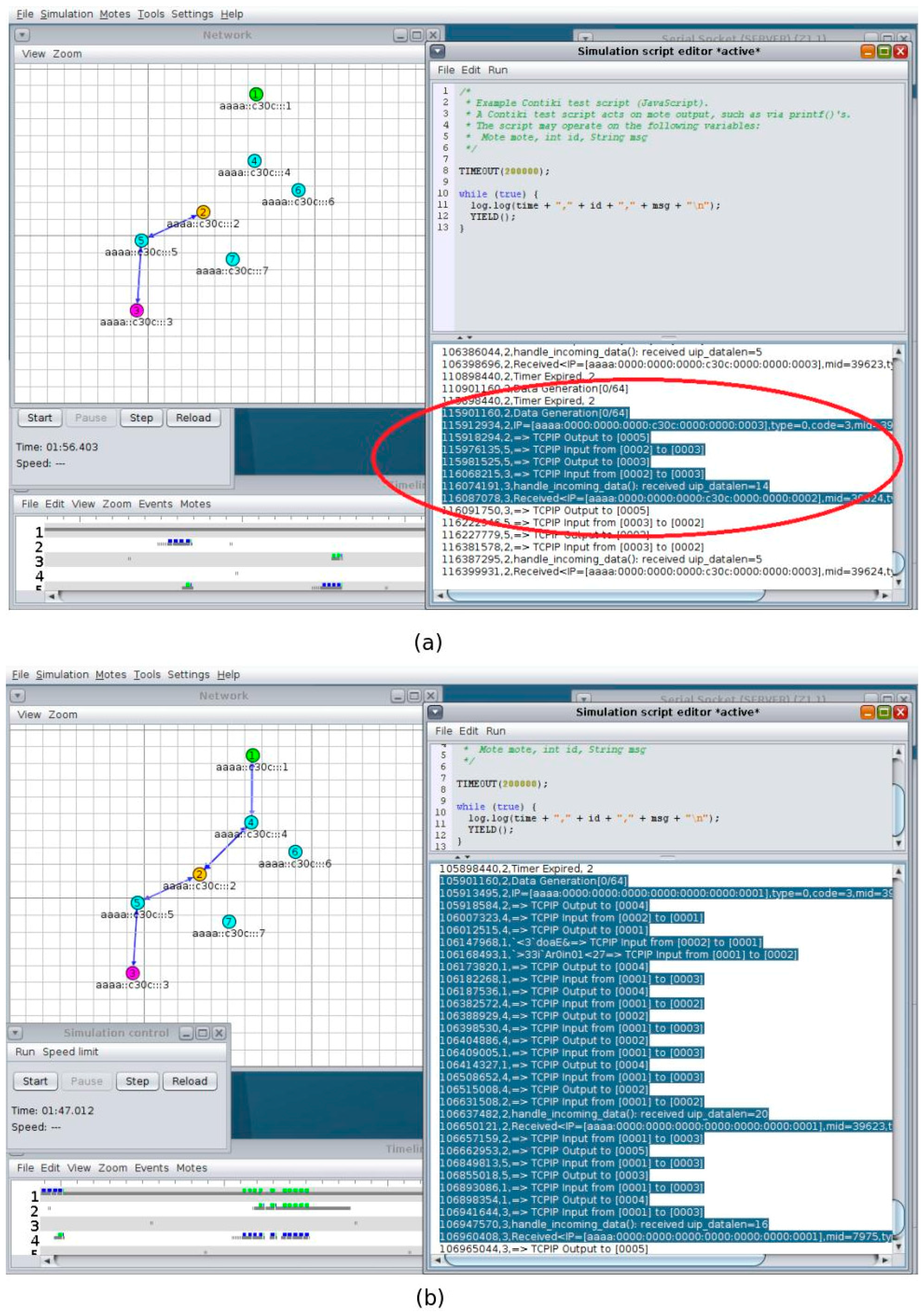The image size is (924, 1312).
Task: Open the Motes menu in figure (a) menubar
Action: 114,14
